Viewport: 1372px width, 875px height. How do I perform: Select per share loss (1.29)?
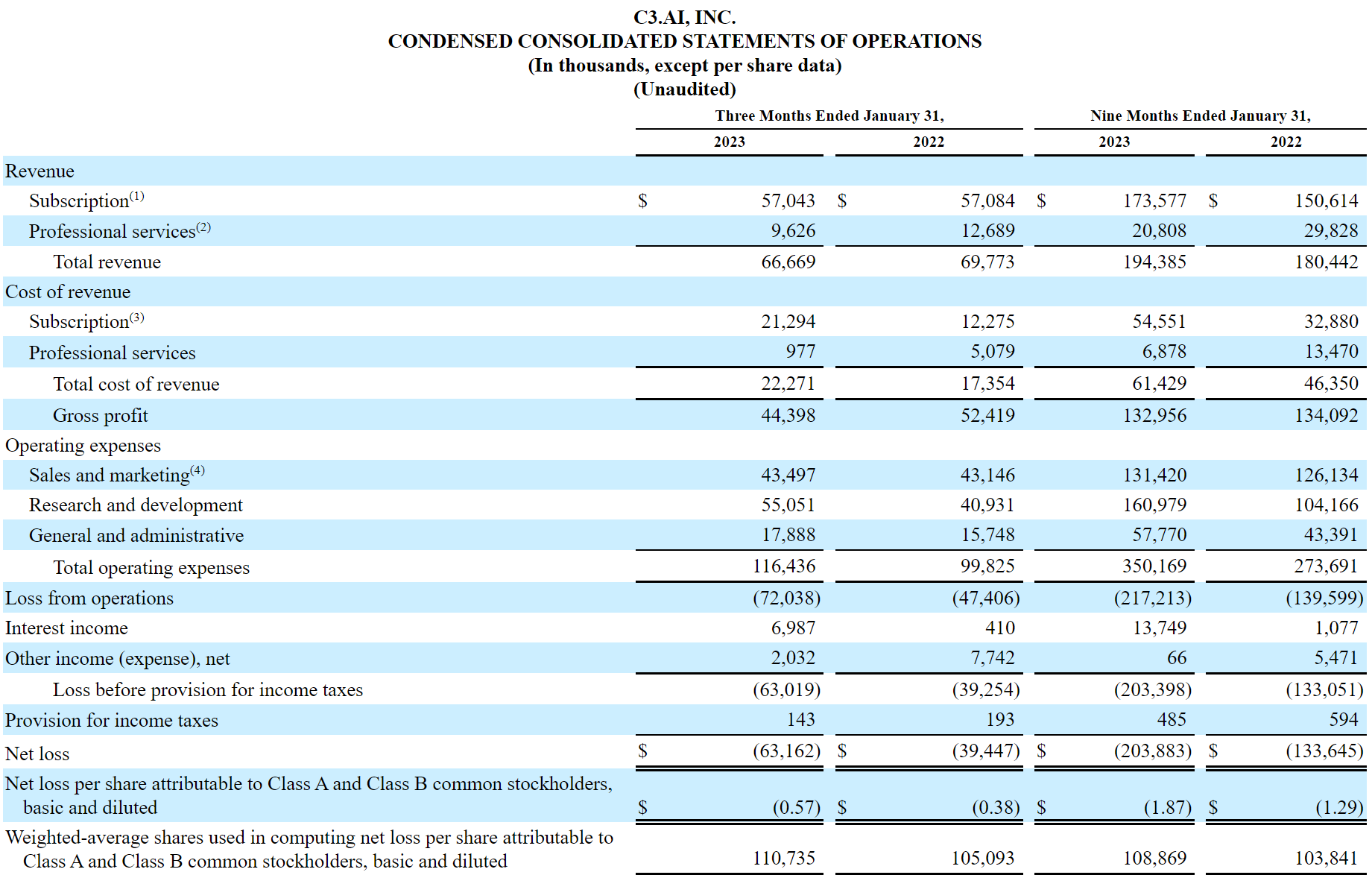1339,808
